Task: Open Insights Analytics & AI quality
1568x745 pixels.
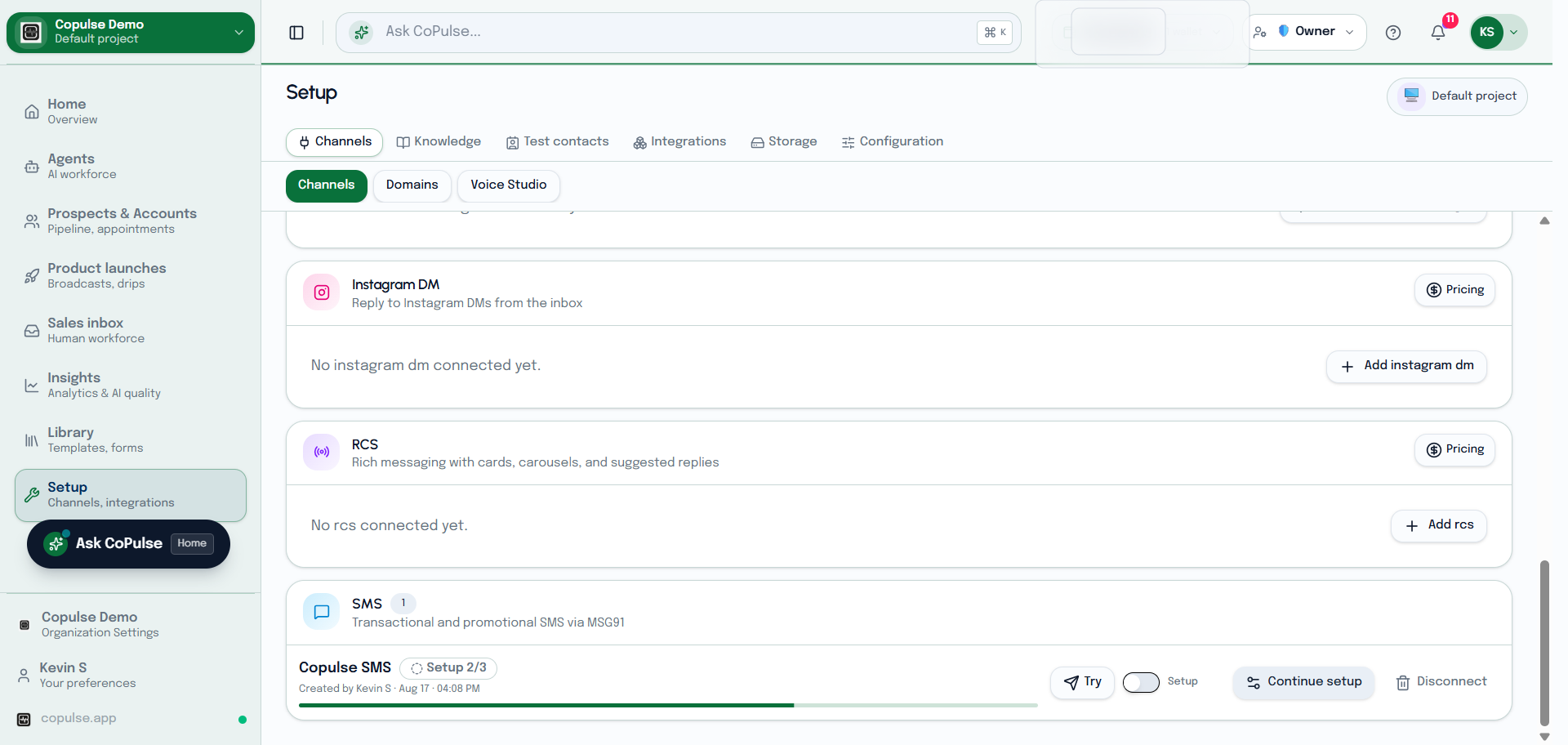Action: point(131,386)
